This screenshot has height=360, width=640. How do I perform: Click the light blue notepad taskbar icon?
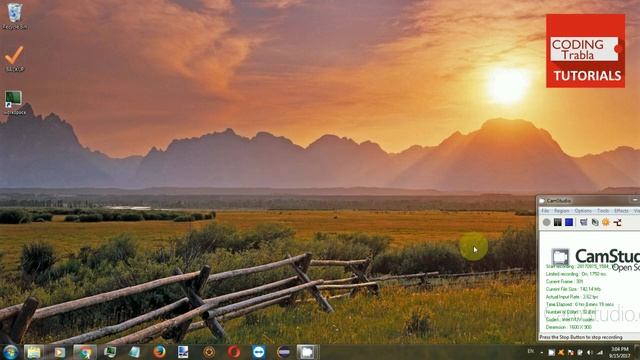[134, 352]
